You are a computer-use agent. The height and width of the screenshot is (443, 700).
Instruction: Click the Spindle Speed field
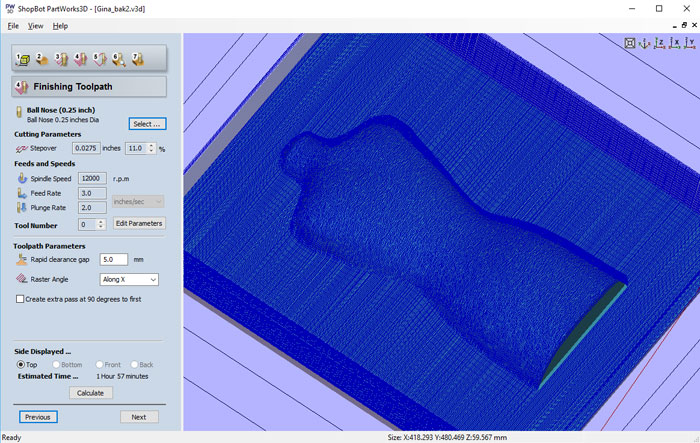click(92, 179)
